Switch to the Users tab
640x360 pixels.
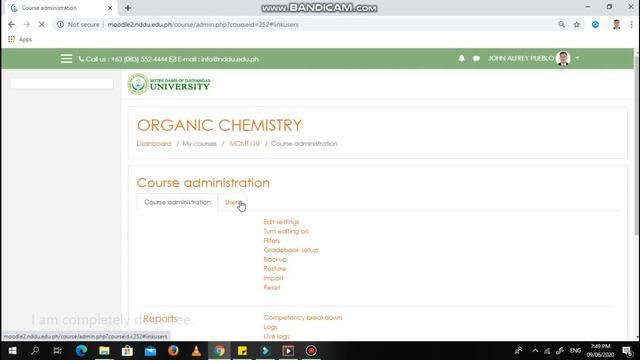tap(233, 202)
